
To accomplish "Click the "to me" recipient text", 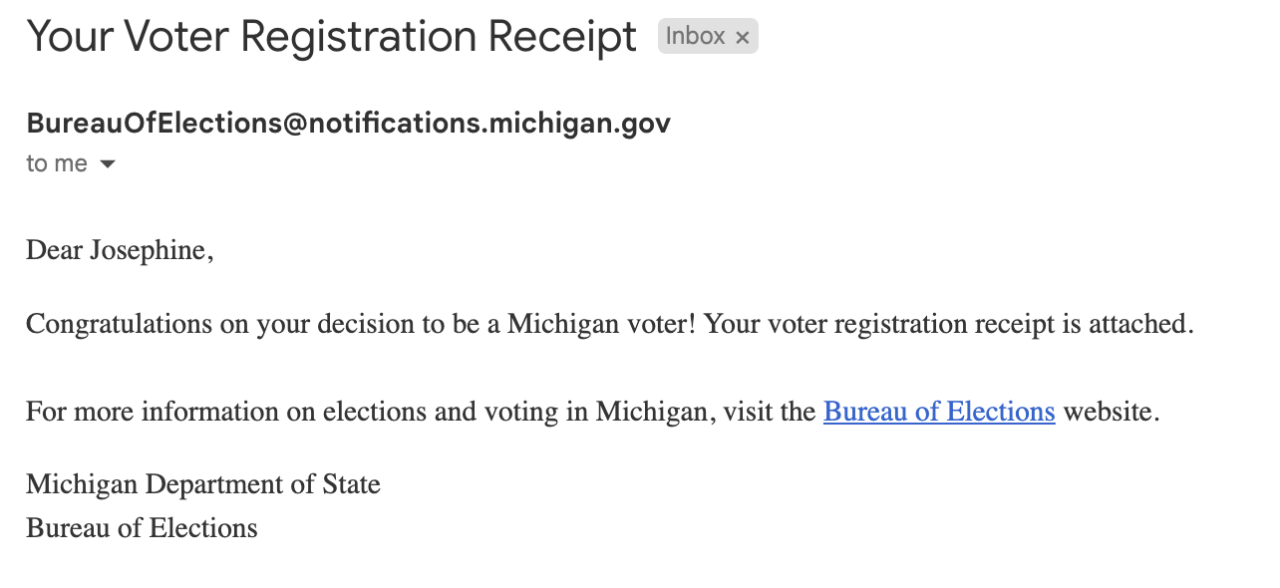I will tap(57, 164).
